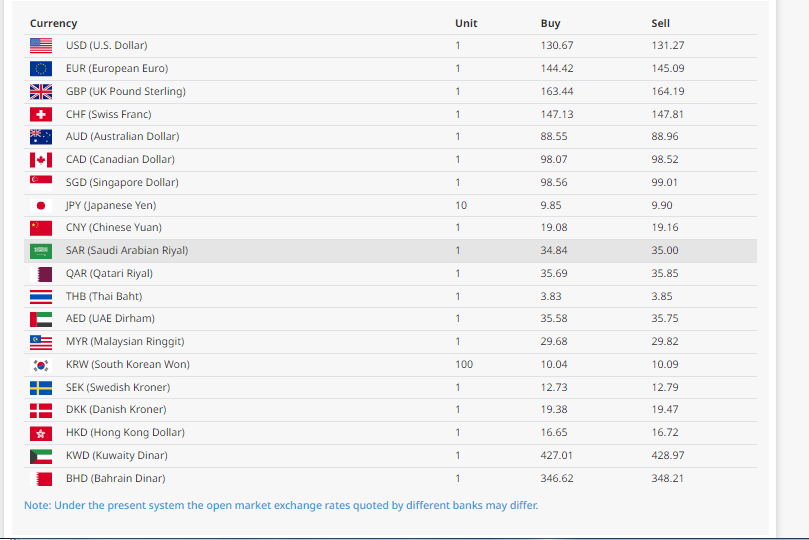Click the UK Union Jack flag icon

coord(40,92)
